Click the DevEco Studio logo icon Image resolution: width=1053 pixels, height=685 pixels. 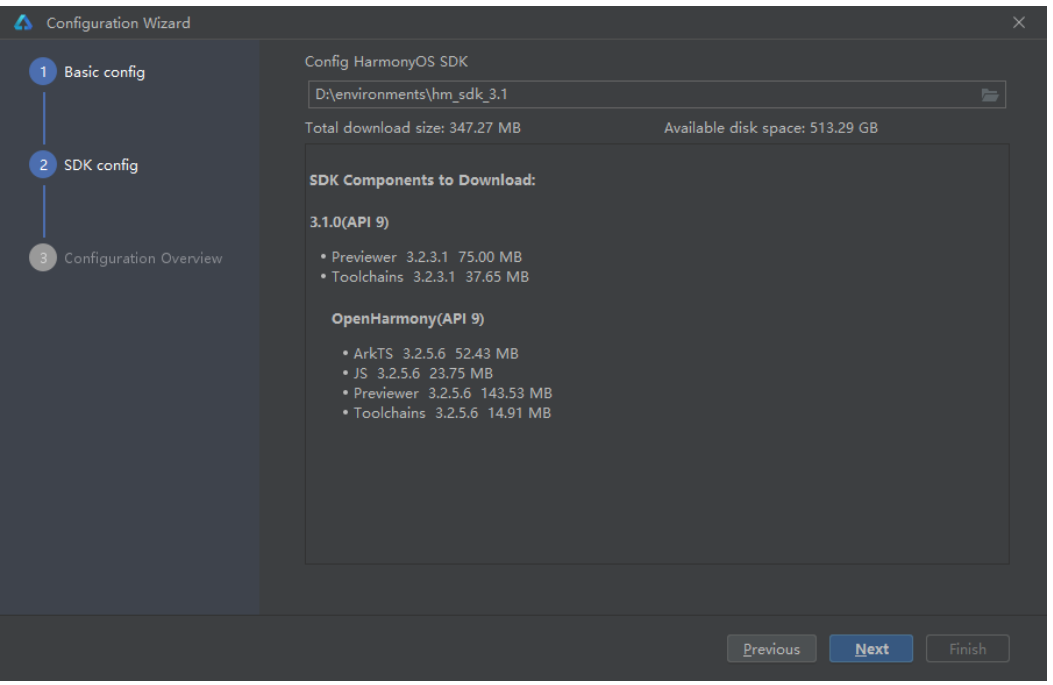[24, 23]
